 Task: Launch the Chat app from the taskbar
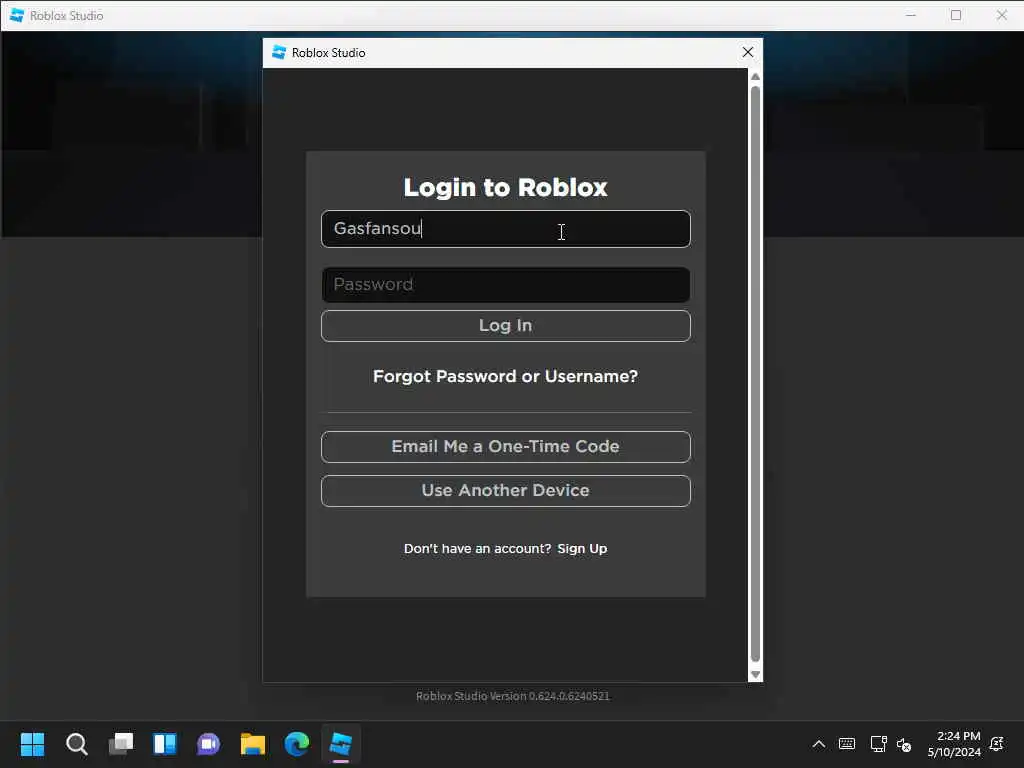208,744
